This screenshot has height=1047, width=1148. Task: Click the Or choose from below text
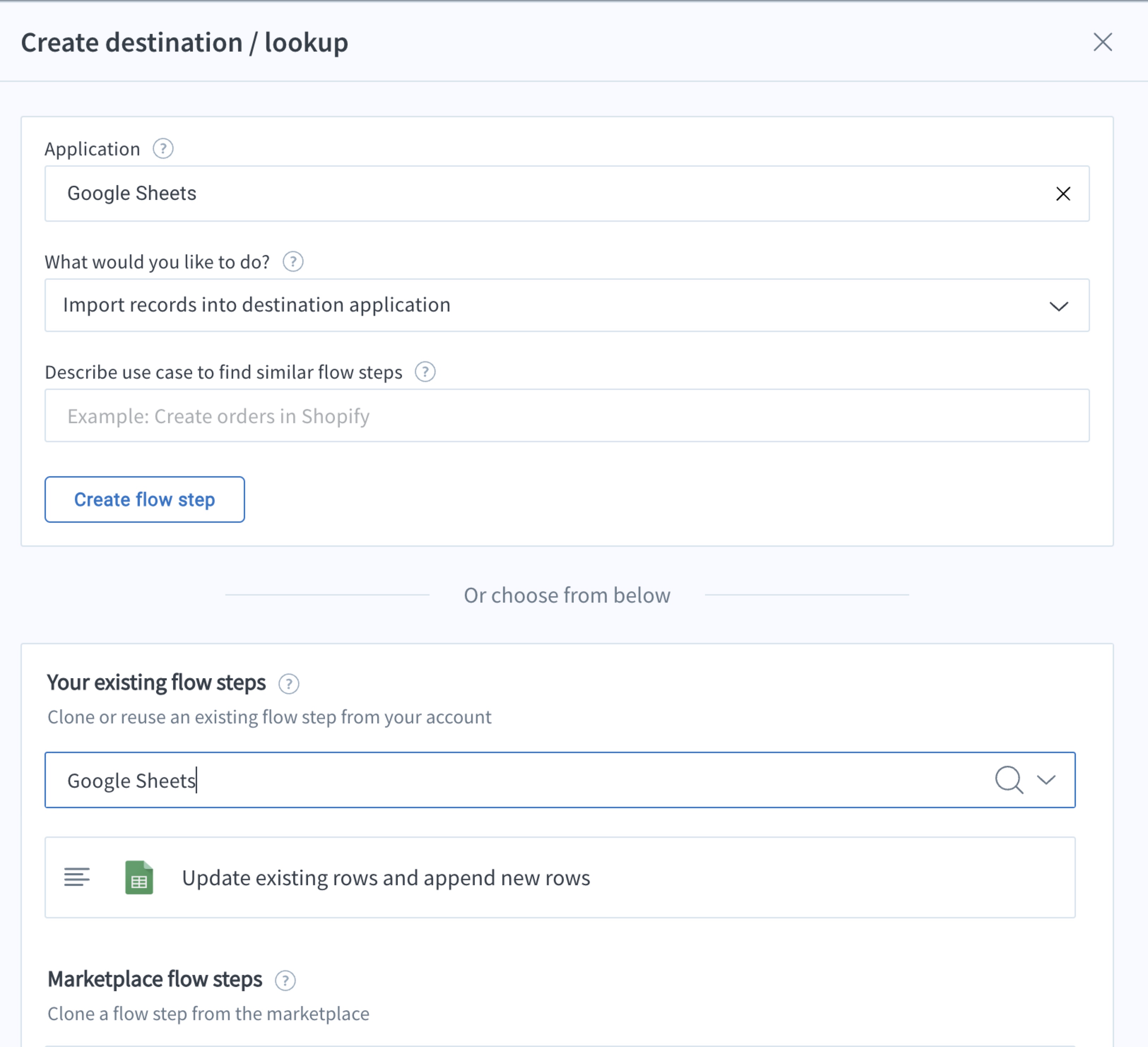(567, 595)
